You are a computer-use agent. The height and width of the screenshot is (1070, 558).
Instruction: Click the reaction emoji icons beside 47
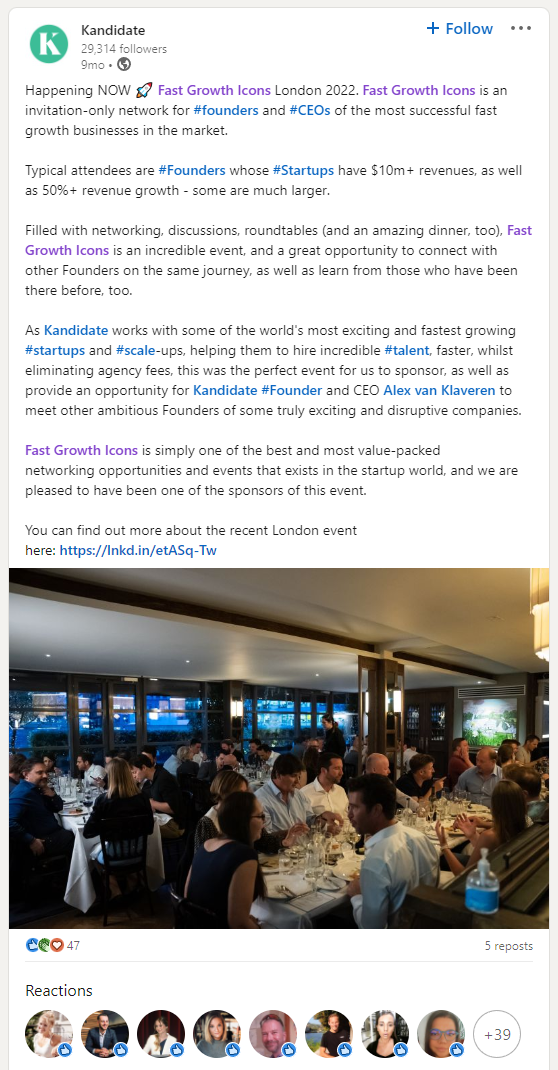44,945
